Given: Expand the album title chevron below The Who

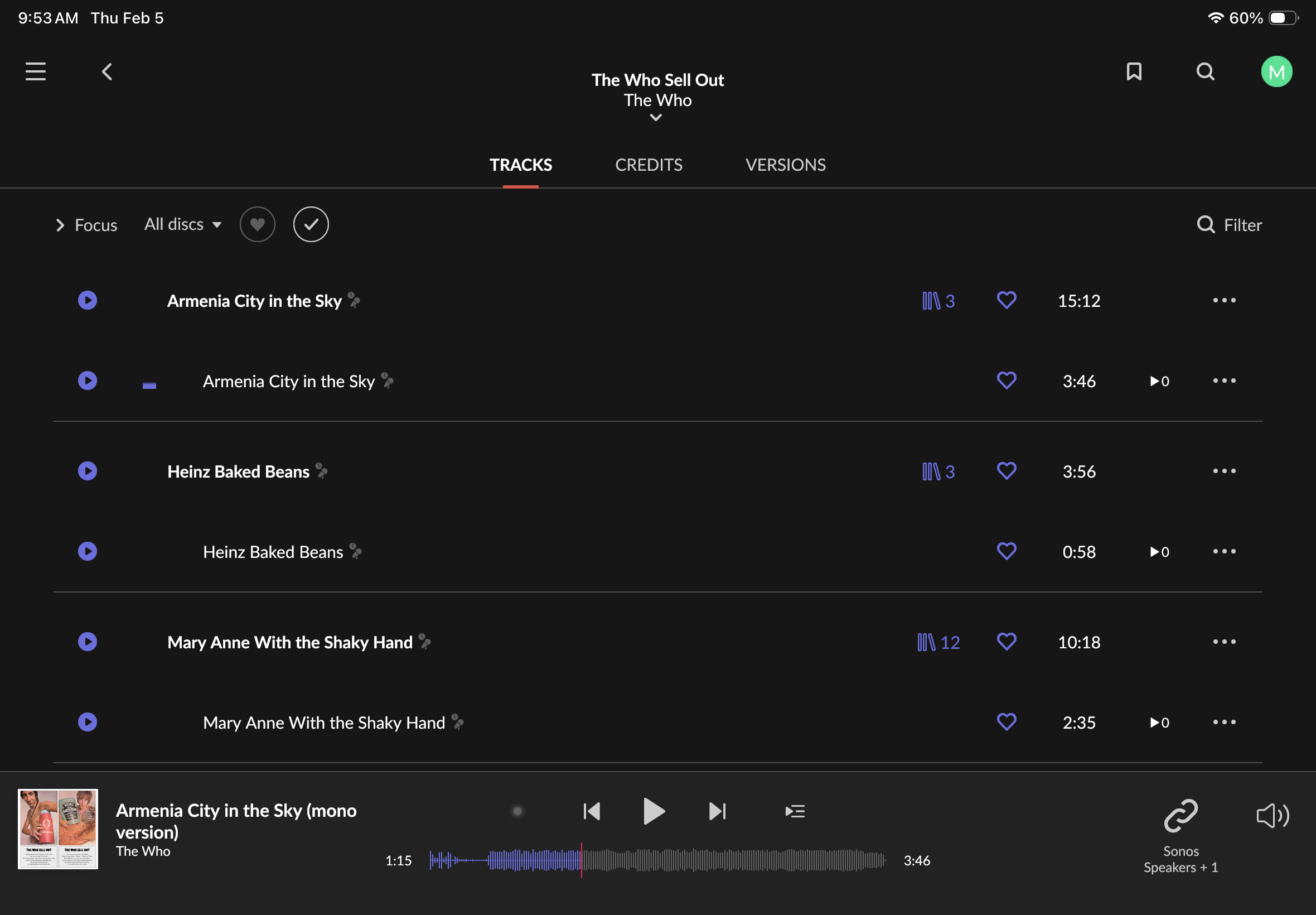Looking at the screenshot, I should pyautogui.click(x=656, y=118).
